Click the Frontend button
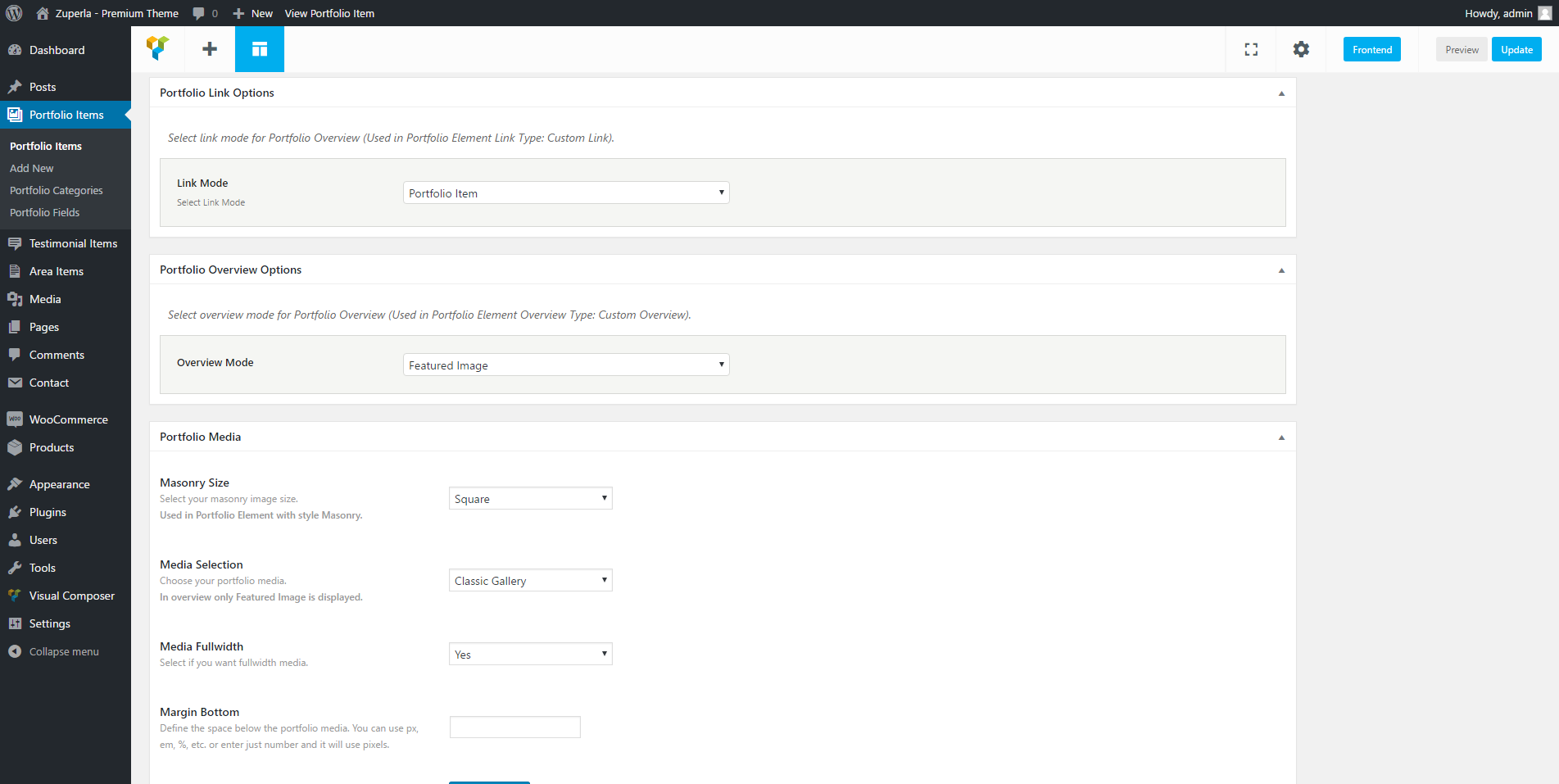Image resolution: width=1559 pixels, height=784 pixels. pyautogui.click(x=1372, y=49)
